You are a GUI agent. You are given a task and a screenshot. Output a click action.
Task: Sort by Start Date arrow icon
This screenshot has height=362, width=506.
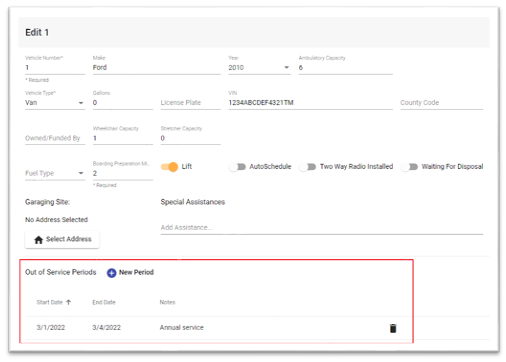coord(69,302)
